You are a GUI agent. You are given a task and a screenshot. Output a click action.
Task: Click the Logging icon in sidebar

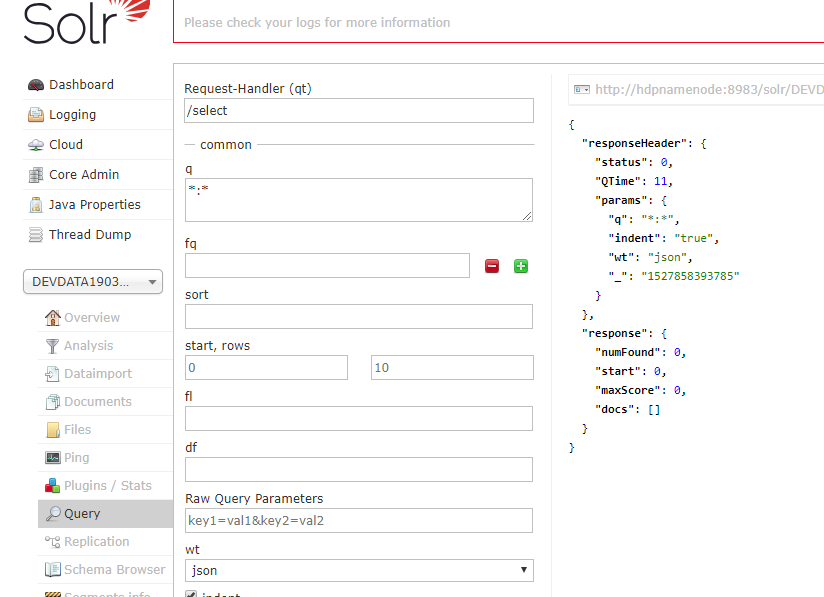pyautogui.click(x=36, y=115)
